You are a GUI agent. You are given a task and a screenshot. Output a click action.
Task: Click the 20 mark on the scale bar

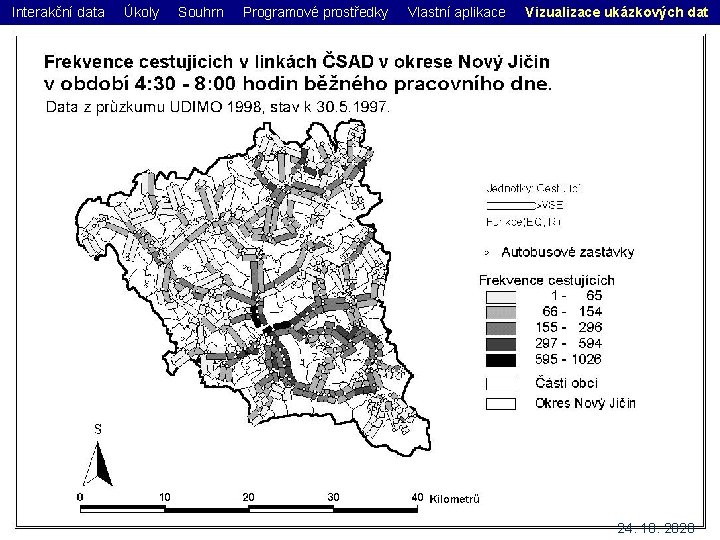tap(248, 497)
